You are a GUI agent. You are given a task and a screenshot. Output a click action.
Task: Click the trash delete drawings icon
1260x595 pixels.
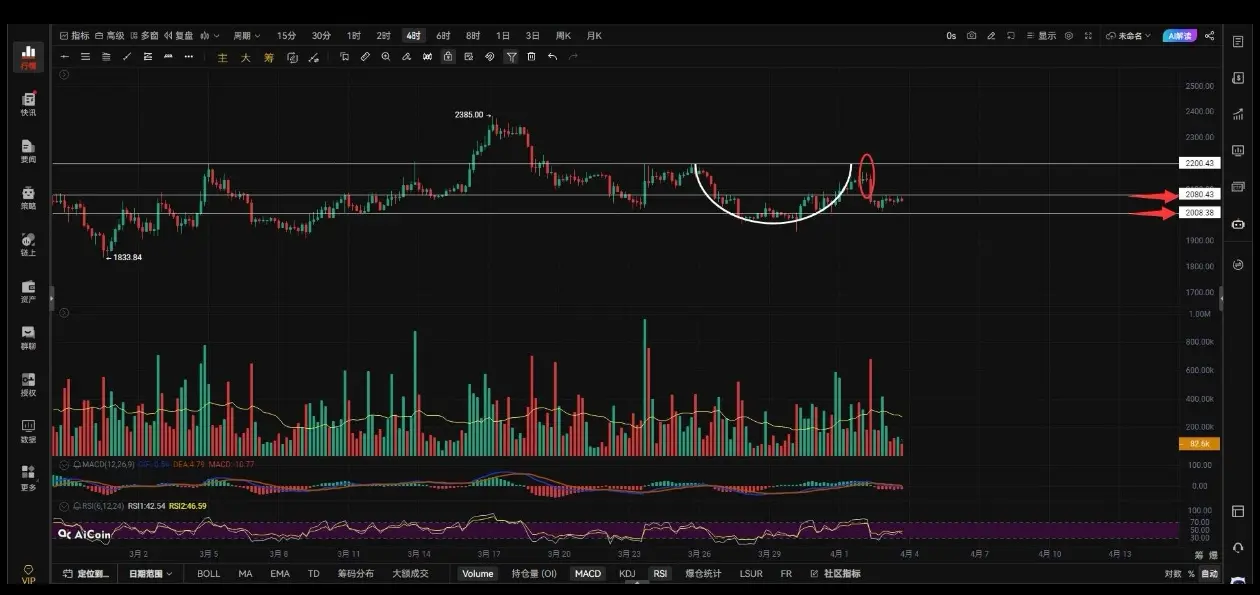(531, 57)
